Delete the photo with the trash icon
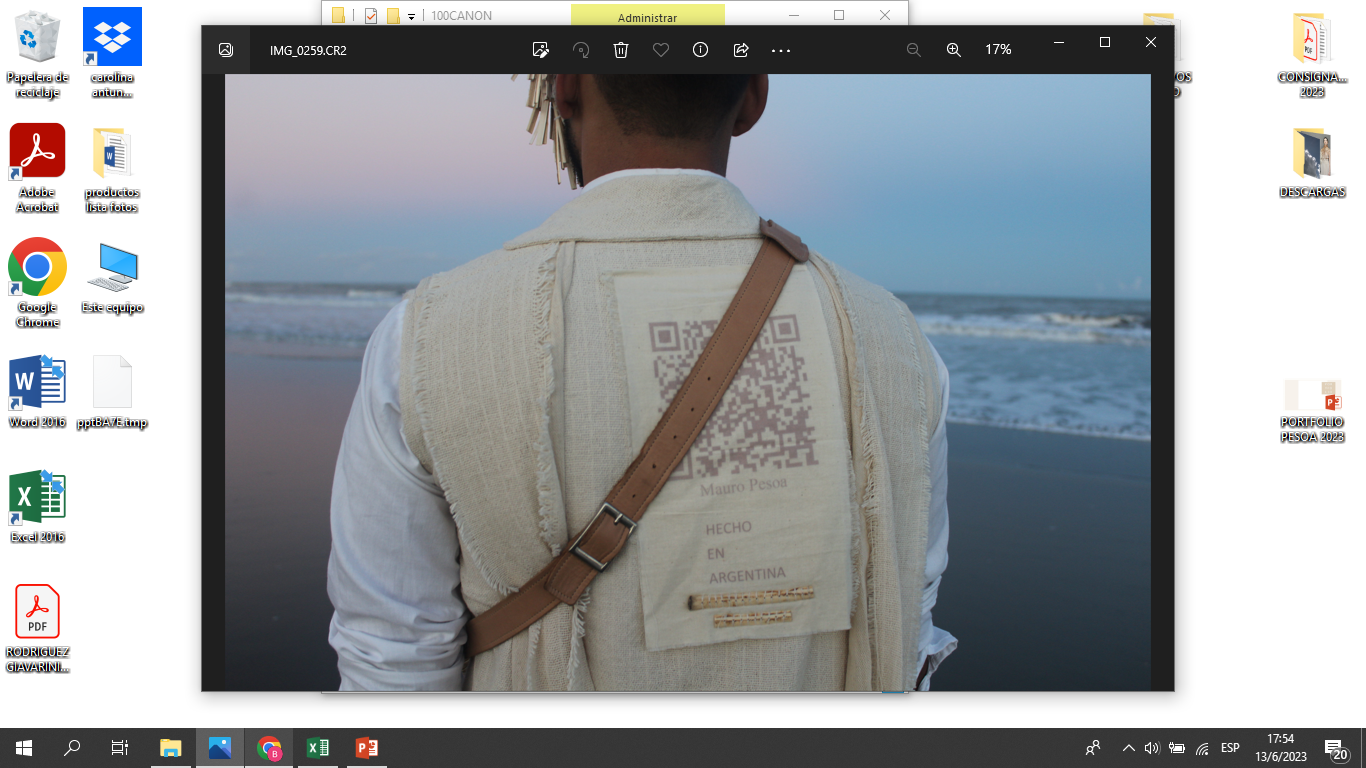 coord(621,50)
